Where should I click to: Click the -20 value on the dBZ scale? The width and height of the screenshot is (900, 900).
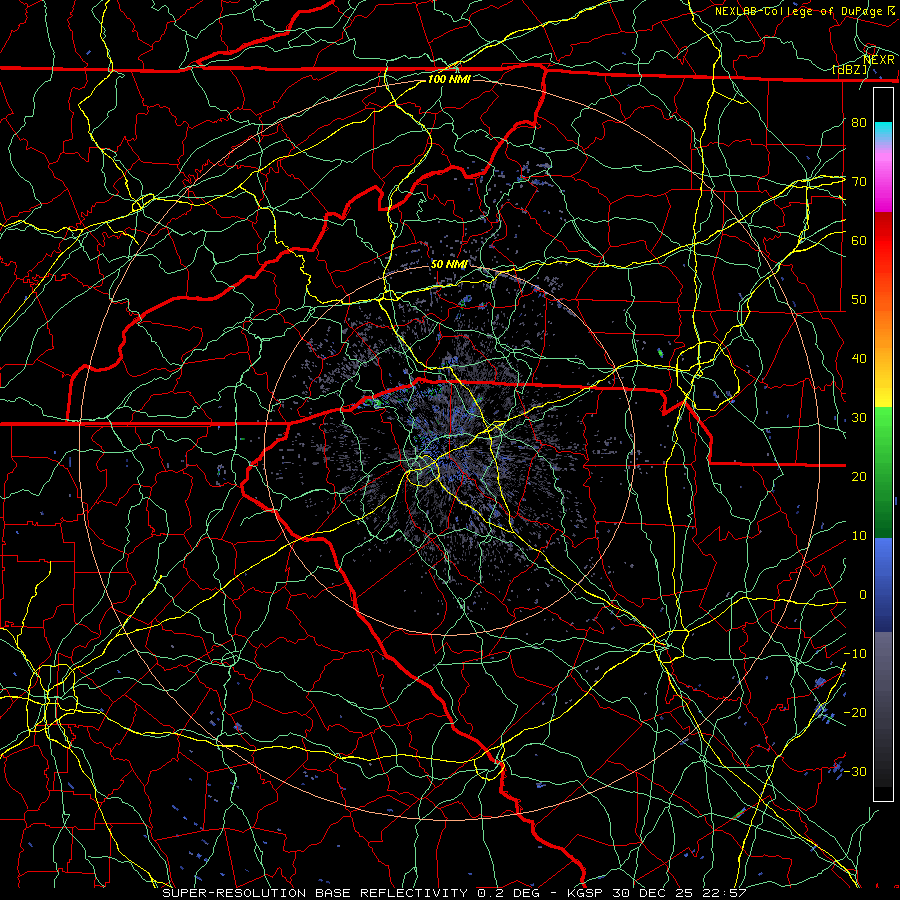tap(855, 713)
